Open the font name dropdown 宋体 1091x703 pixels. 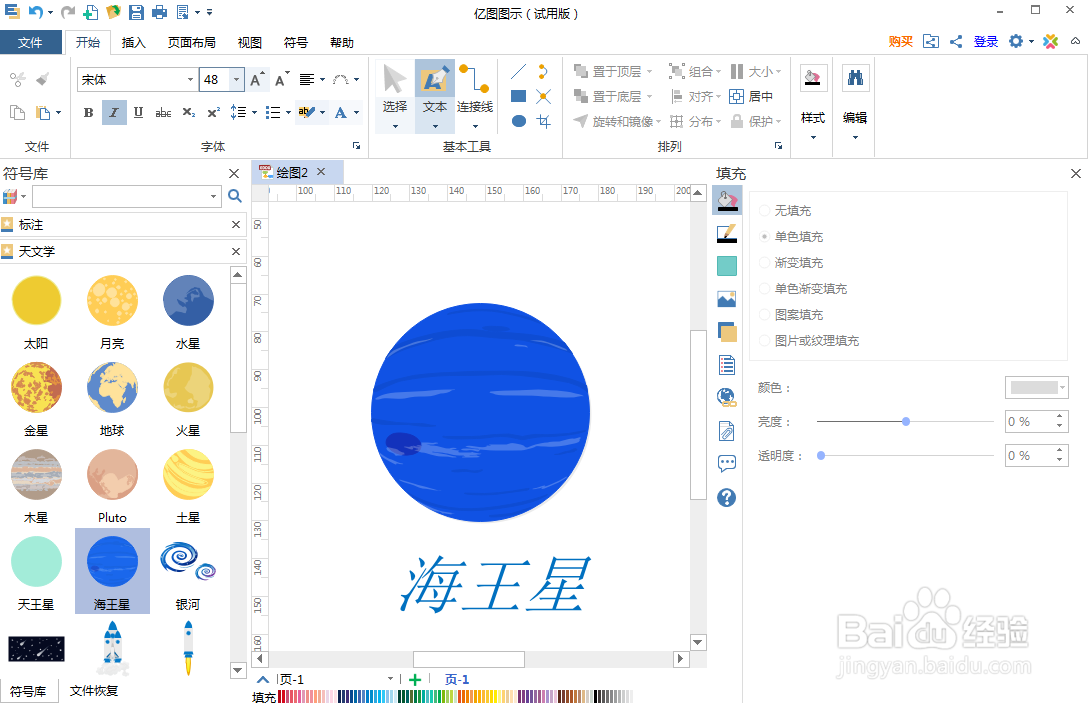[190, 80]
